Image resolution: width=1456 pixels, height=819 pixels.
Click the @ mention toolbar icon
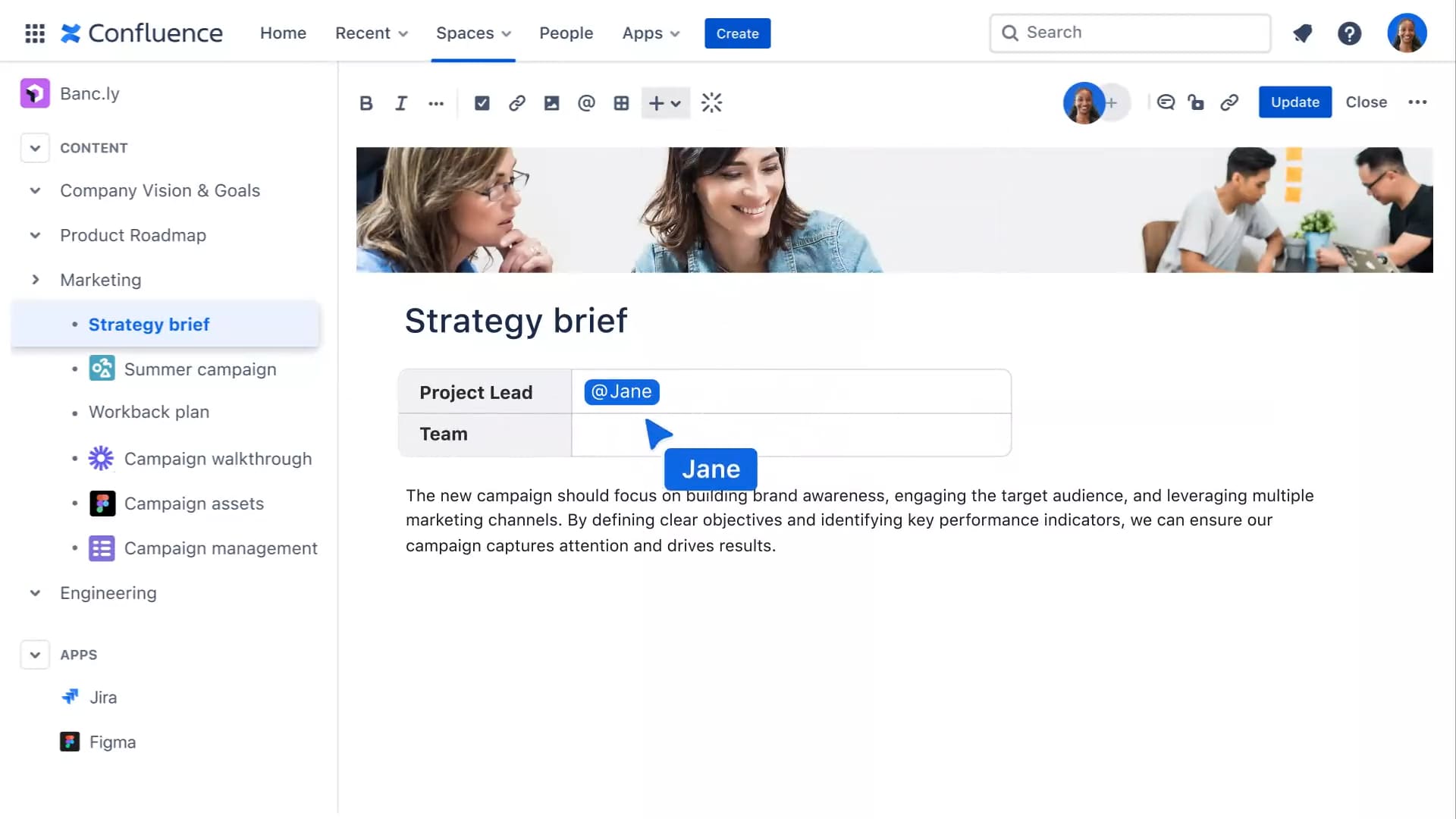coord(586,103)
